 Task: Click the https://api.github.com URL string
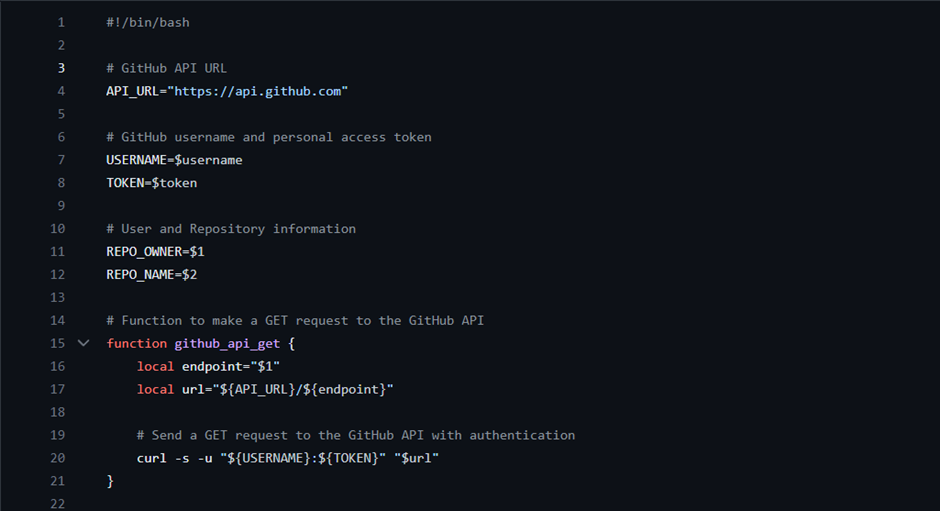[x=257, y=91]
